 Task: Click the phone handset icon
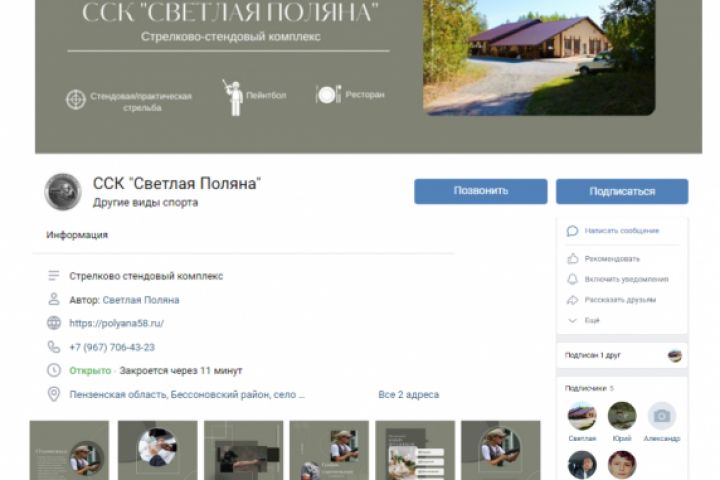[x=54, y=347]
